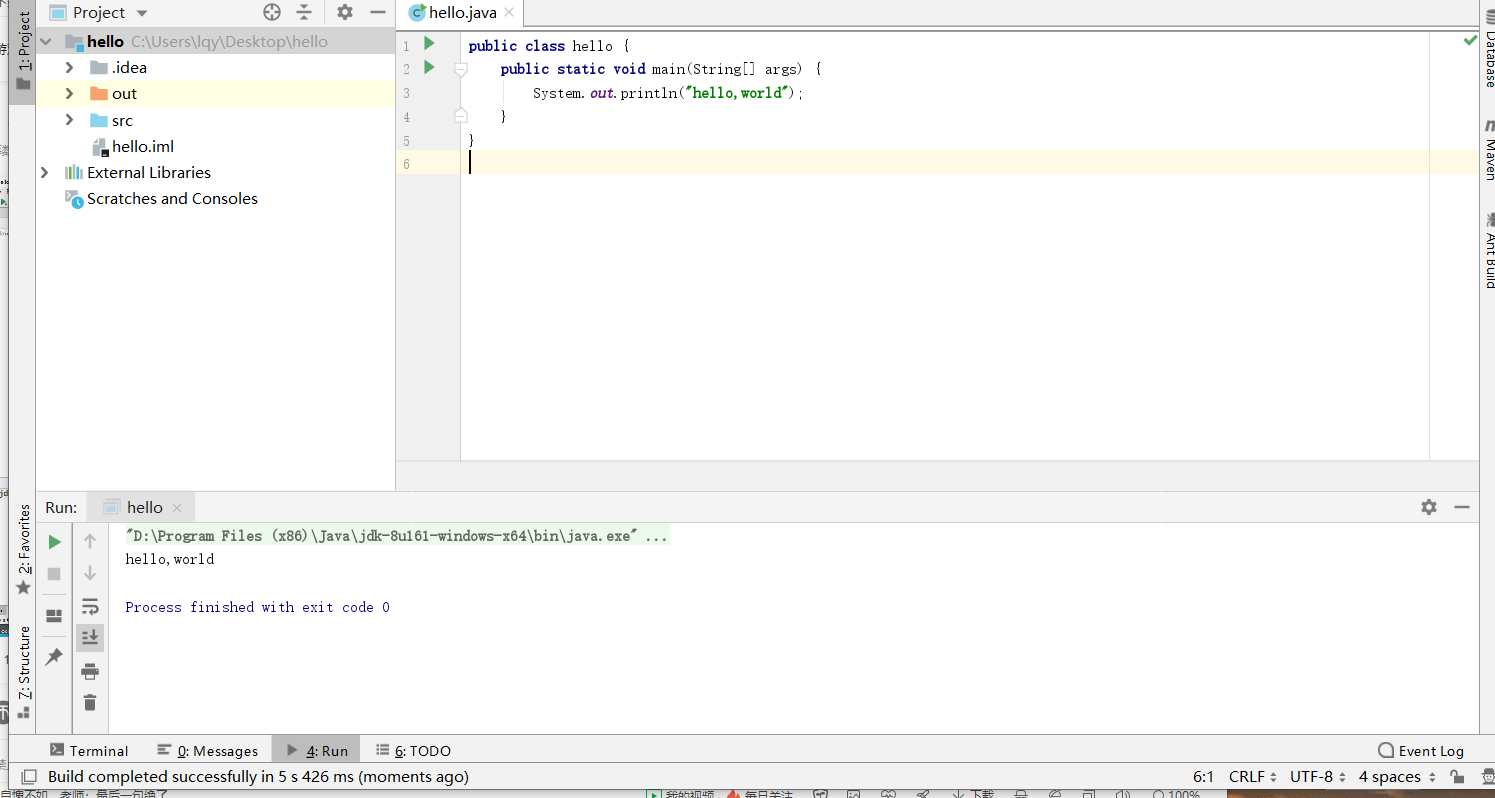Open Terminal tool window

point(88,750)
